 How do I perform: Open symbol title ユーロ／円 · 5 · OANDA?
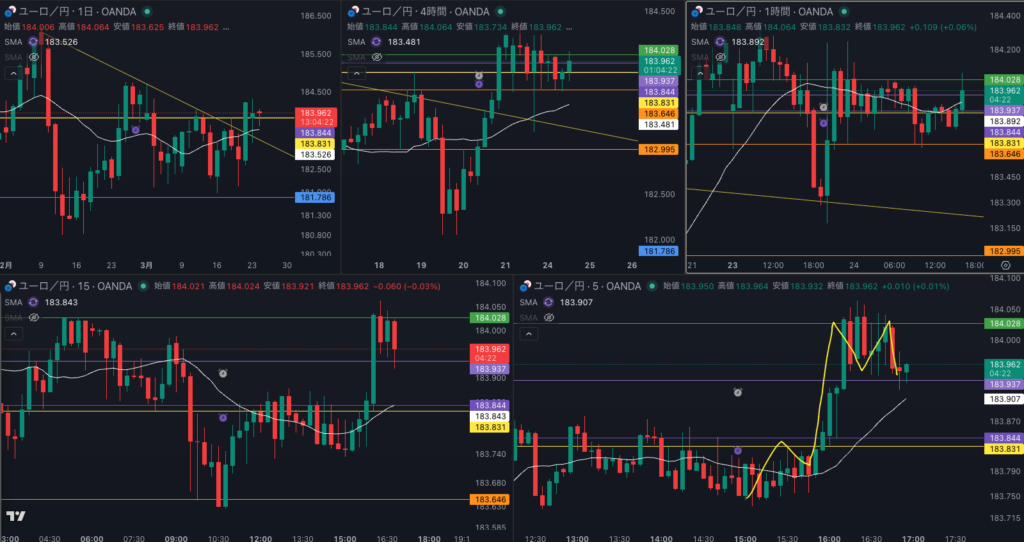588,287
